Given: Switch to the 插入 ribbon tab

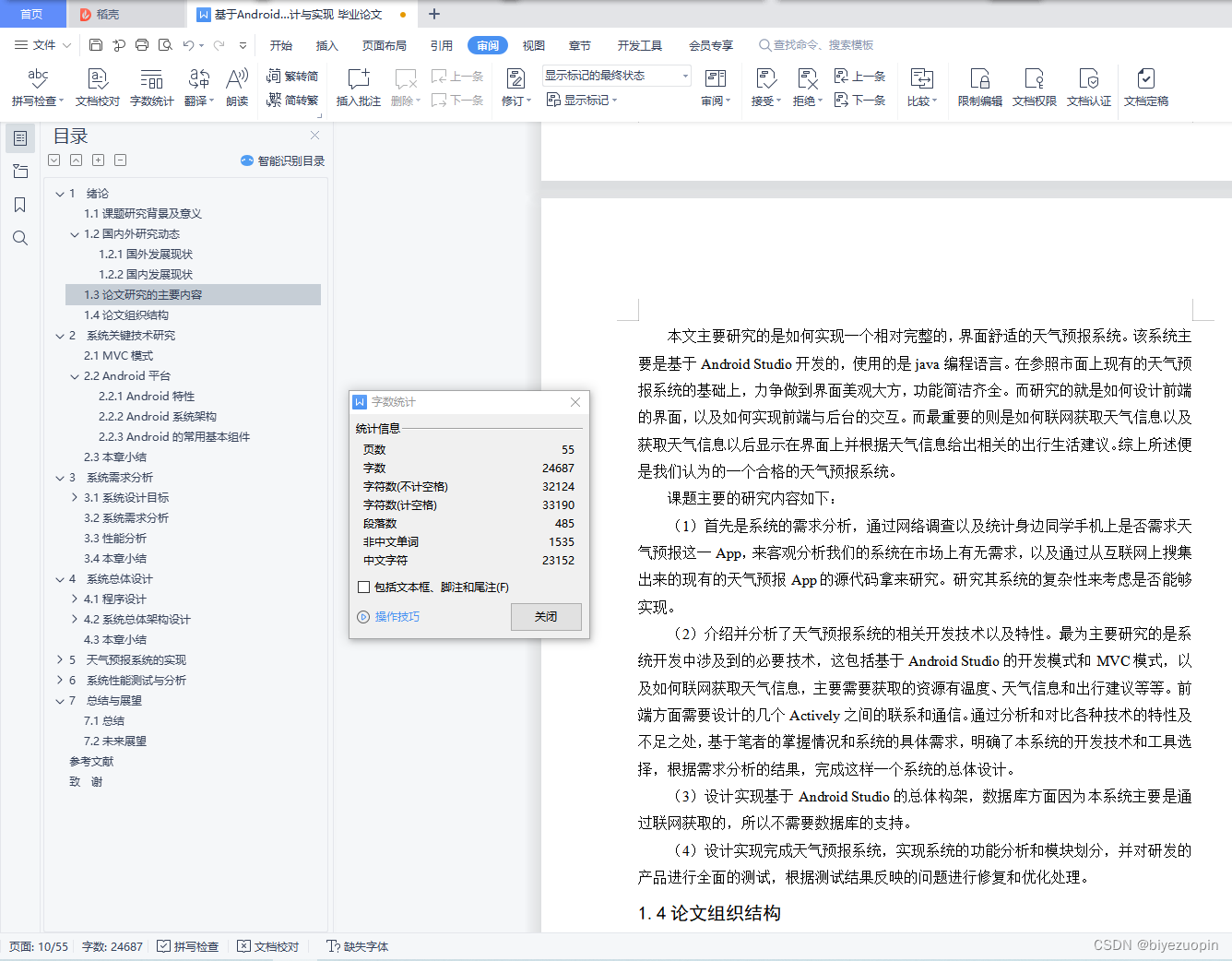Looking at the screenshot, I should [327, 45].
